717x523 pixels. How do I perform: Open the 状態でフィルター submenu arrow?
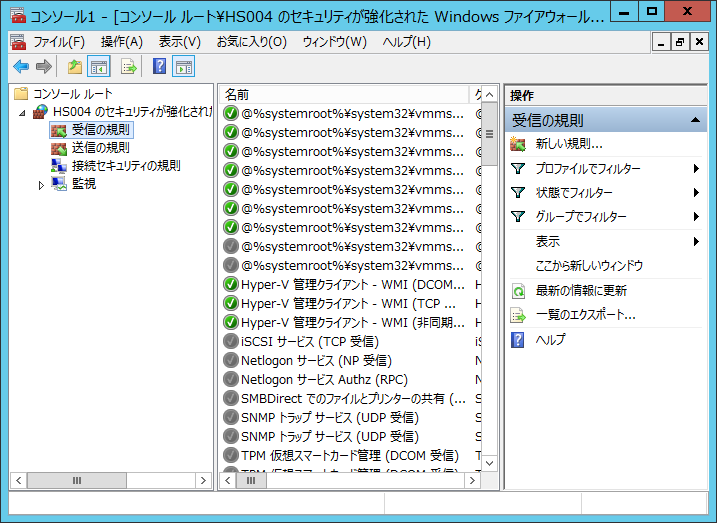pos(696,192)
